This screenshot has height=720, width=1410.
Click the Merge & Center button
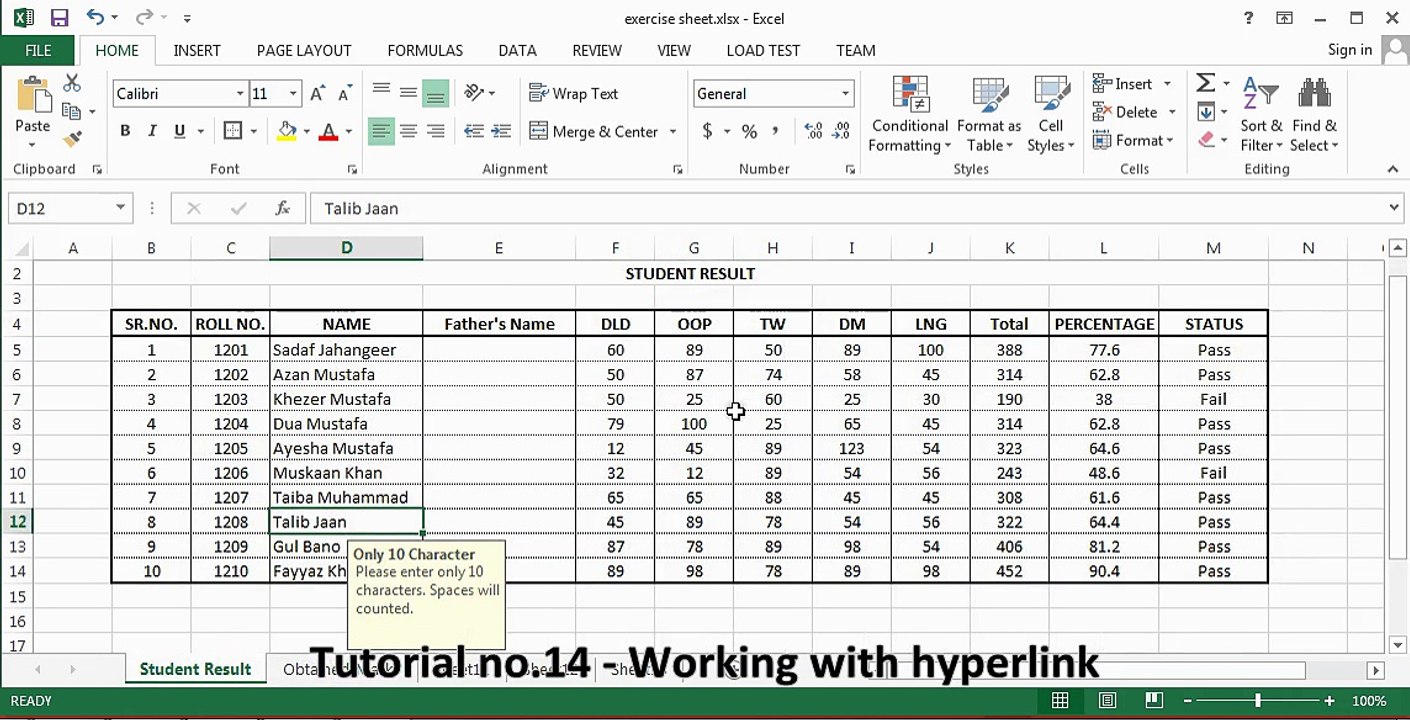pos(594,132)
